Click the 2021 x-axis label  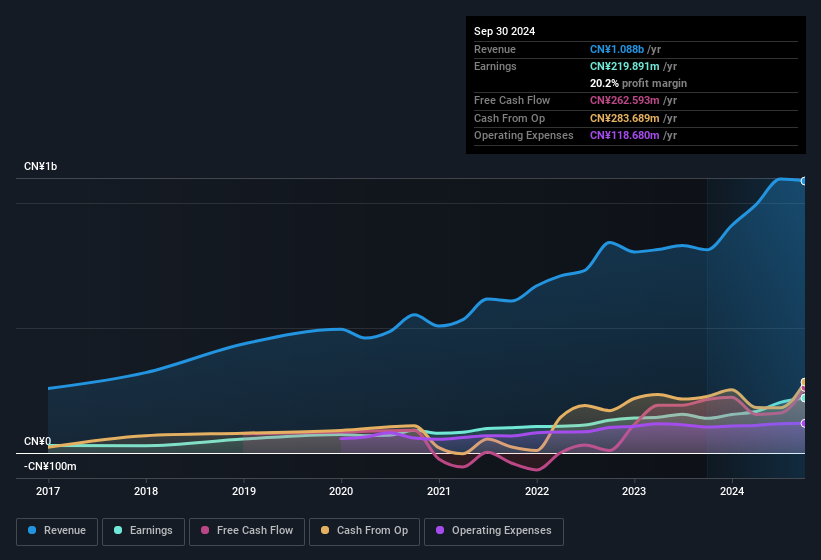click(439, 491)
